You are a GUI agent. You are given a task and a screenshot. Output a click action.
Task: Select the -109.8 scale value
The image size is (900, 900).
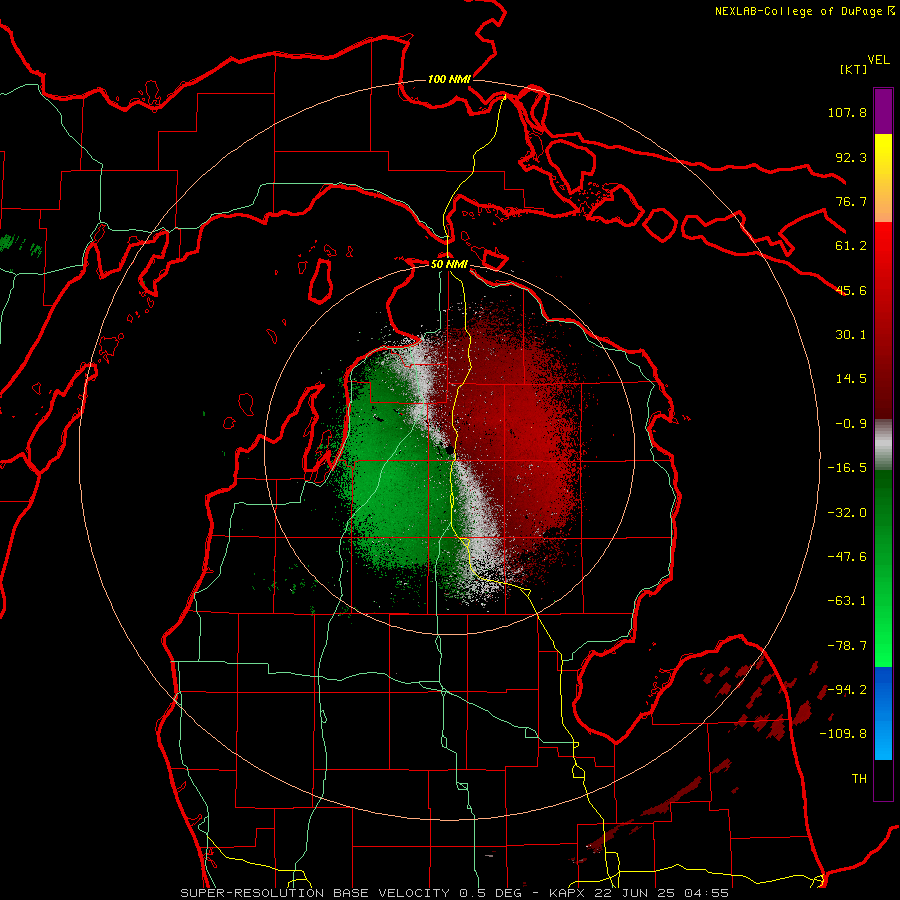click(x=843, y=734)
